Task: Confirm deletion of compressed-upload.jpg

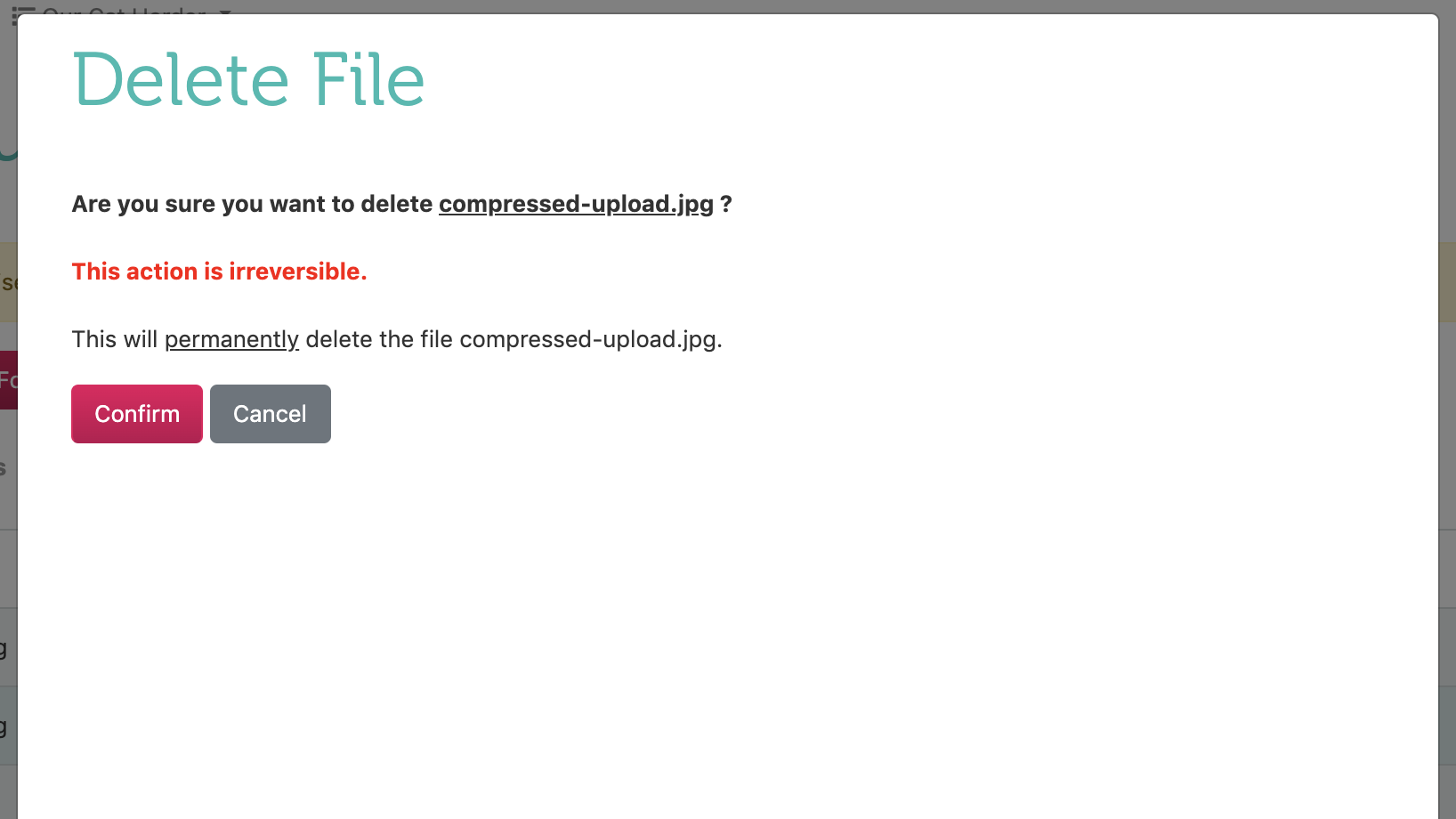Action: pyautogui.click(x=136, y=413)
